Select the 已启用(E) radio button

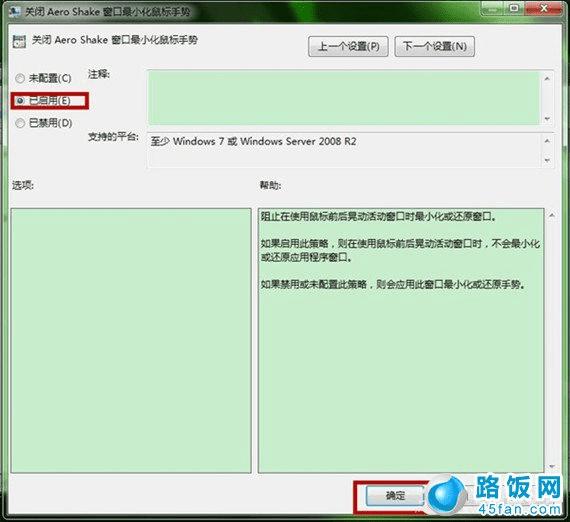pos(43,101)
